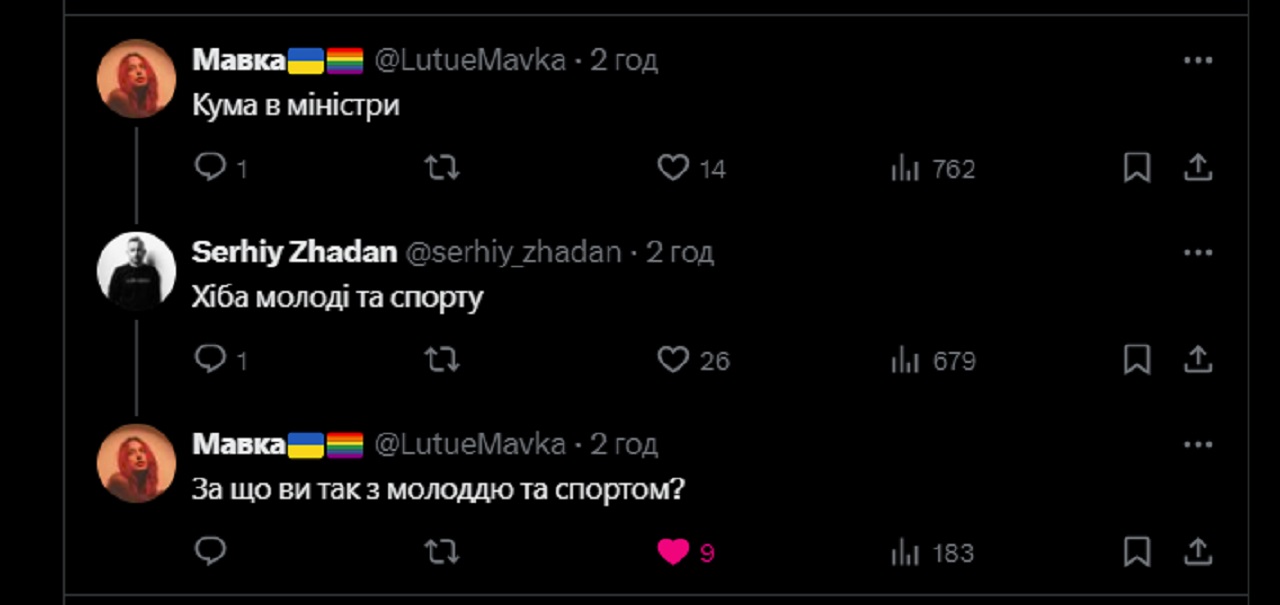
Task: Open more options on last tweet
Action: tap(1197, 444)
